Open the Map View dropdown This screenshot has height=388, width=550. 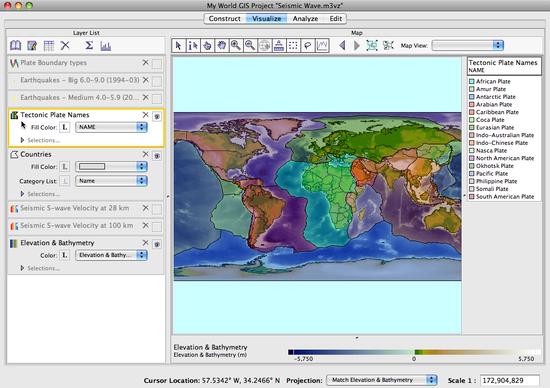tap(468, 45)
